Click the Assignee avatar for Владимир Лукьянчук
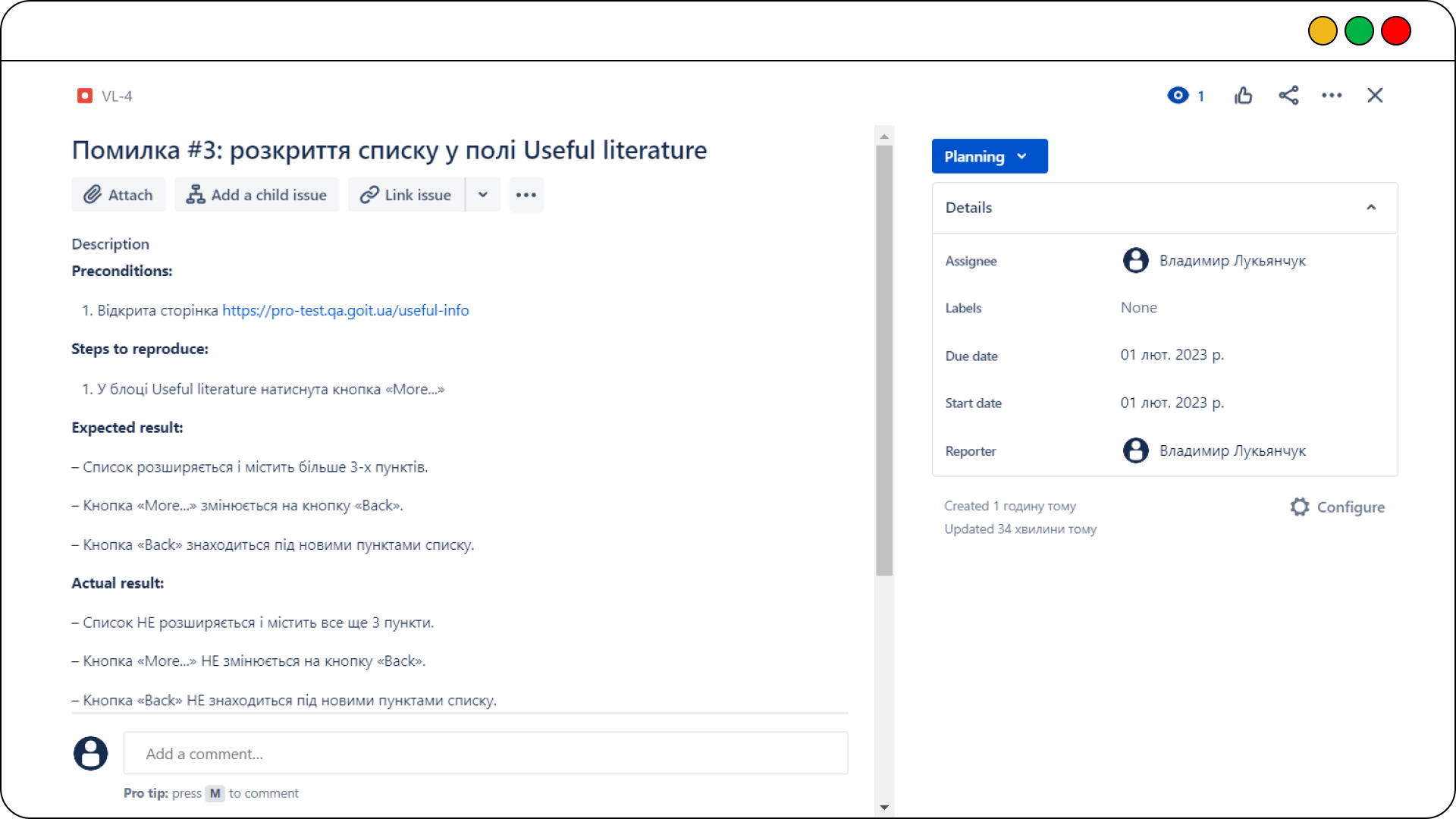Screen dimensions: 1456x819 click(1135, 260)
